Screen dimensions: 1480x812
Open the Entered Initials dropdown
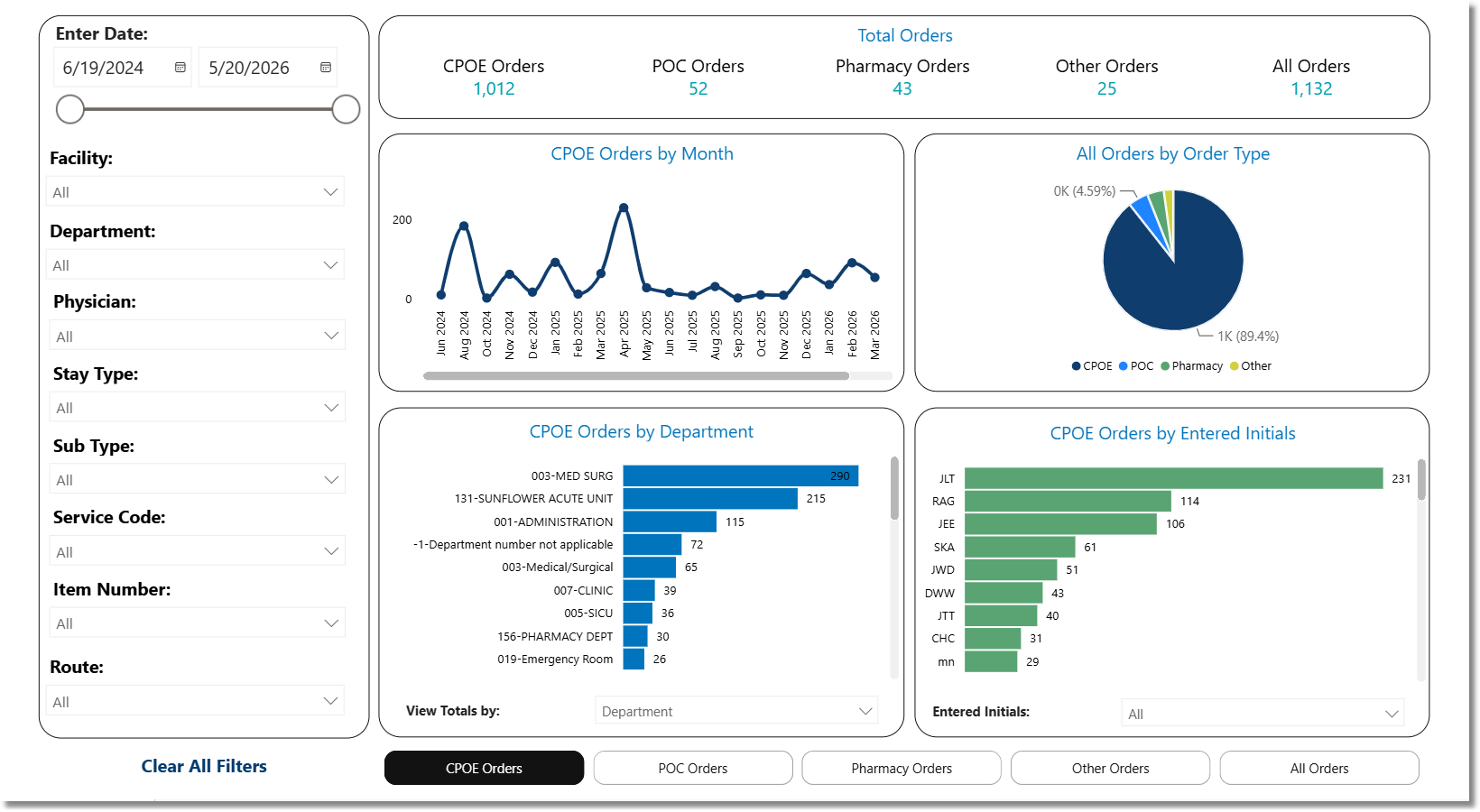point(1263,713)
